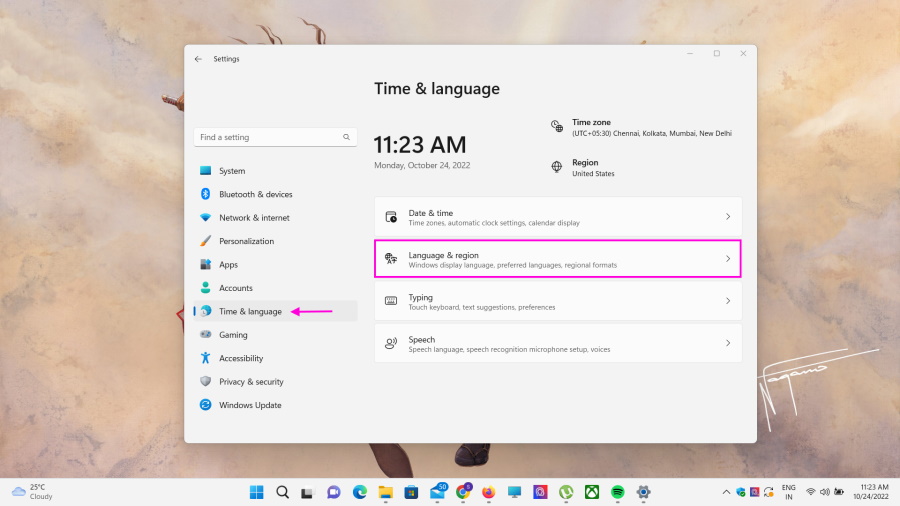Click the Windows Update icon in sidebar
900x506 pixels.
(205, 405)
